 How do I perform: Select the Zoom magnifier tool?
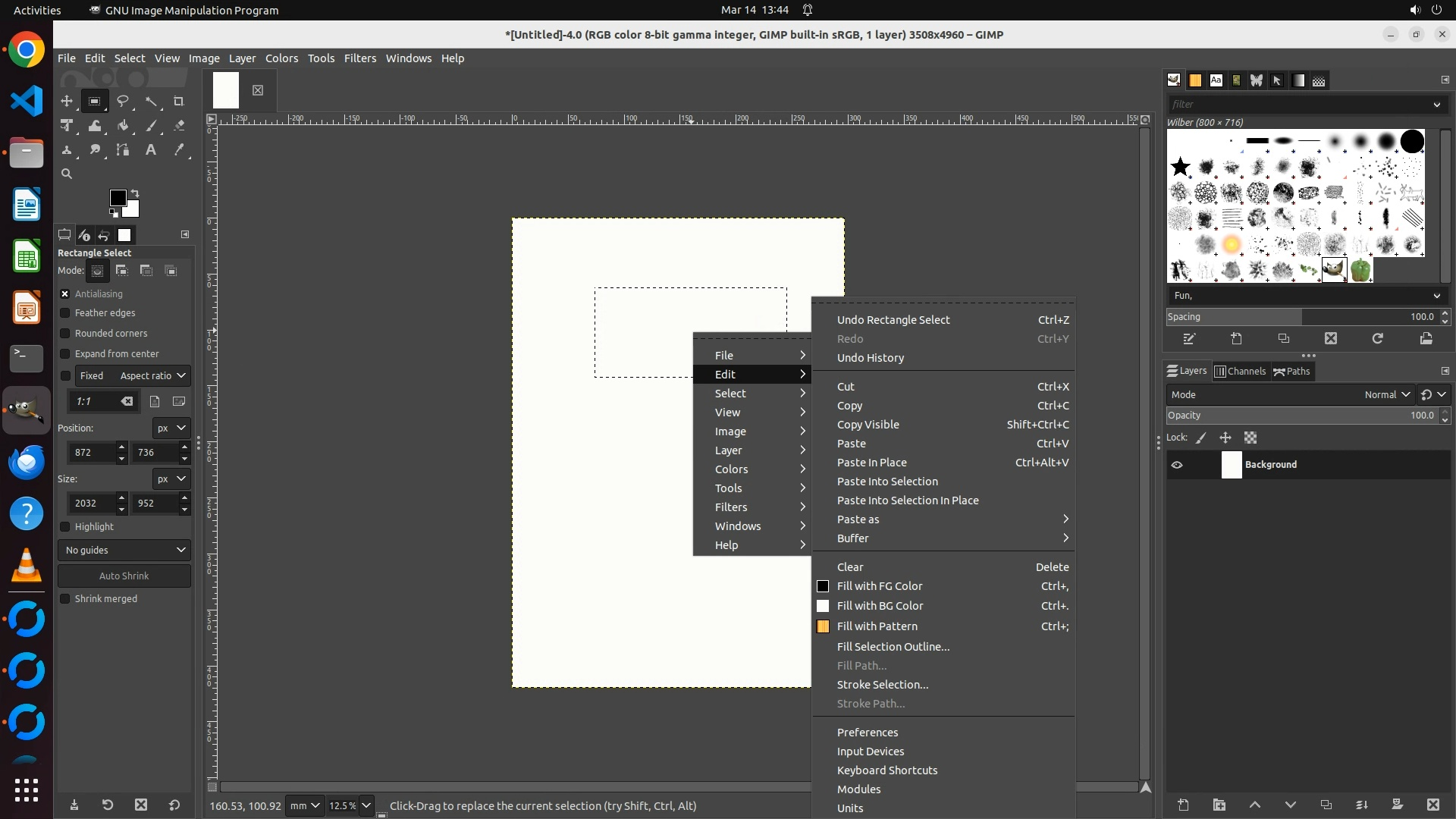click(x=67, y=174)
